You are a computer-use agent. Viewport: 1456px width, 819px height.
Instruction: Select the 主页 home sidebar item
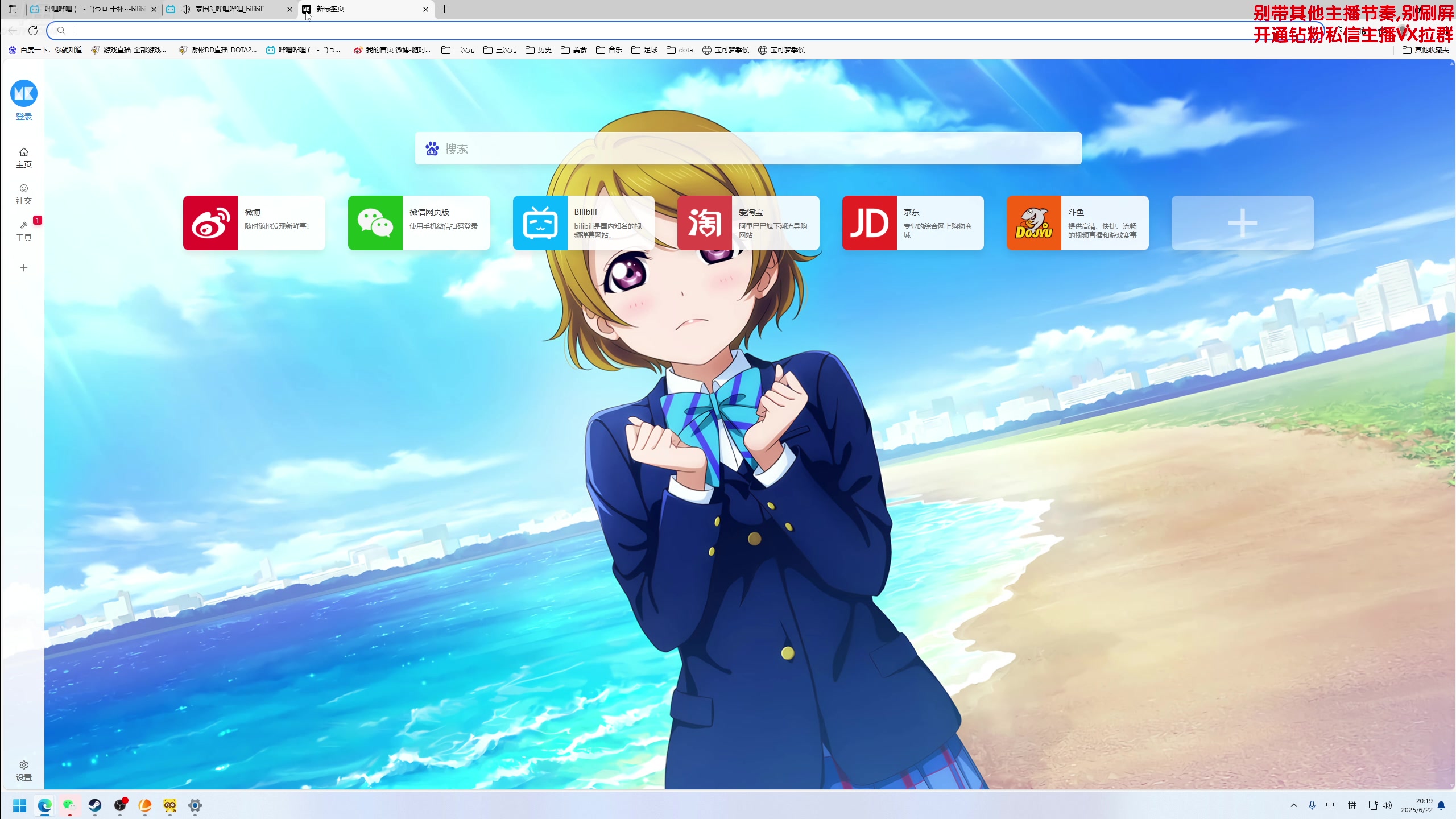pyautogui.click(x=24, y=158)
